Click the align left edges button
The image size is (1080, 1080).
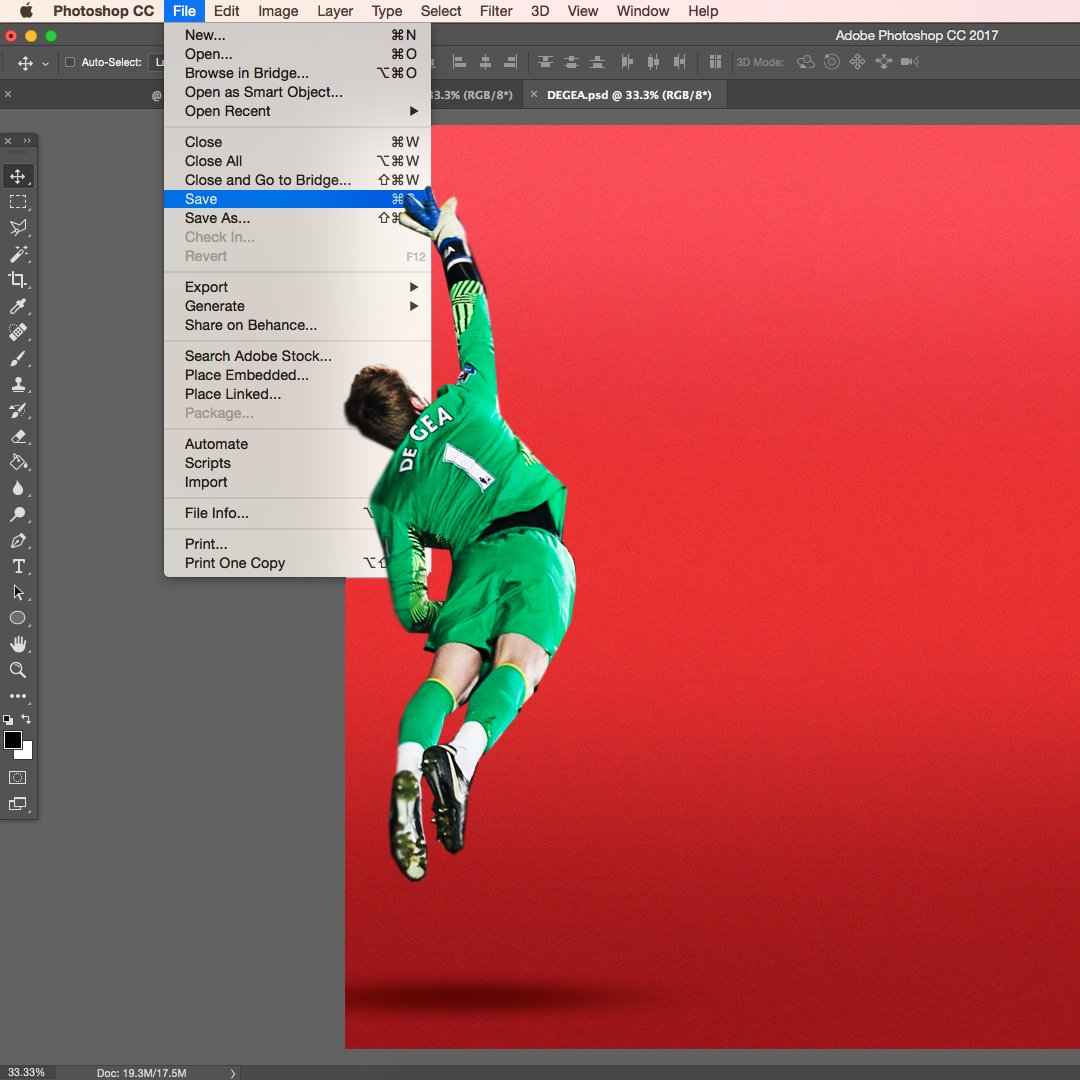460,62
